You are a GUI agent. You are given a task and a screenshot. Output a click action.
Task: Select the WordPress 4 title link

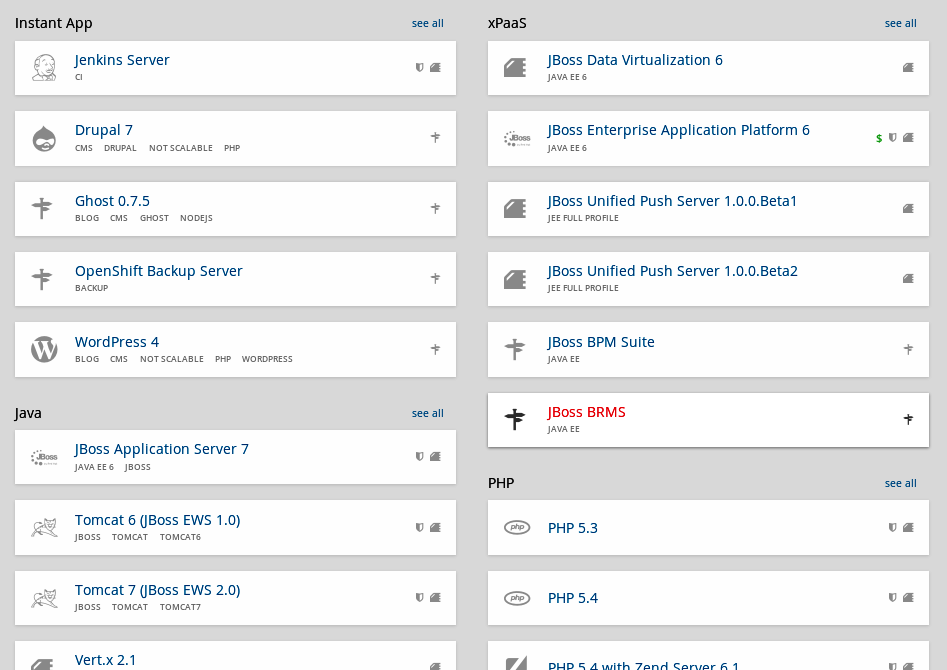click(117, 342)
